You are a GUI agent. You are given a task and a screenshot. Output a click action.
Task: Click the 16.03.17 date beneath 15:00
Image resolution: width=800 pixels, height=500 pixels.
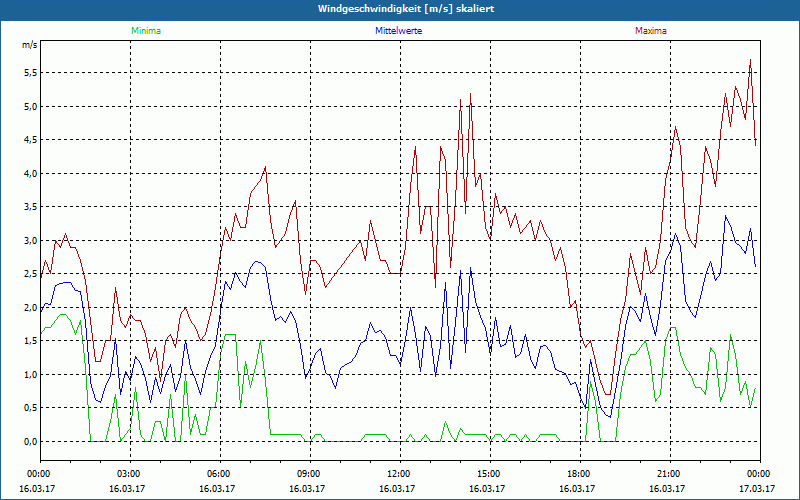pos(488,488)
